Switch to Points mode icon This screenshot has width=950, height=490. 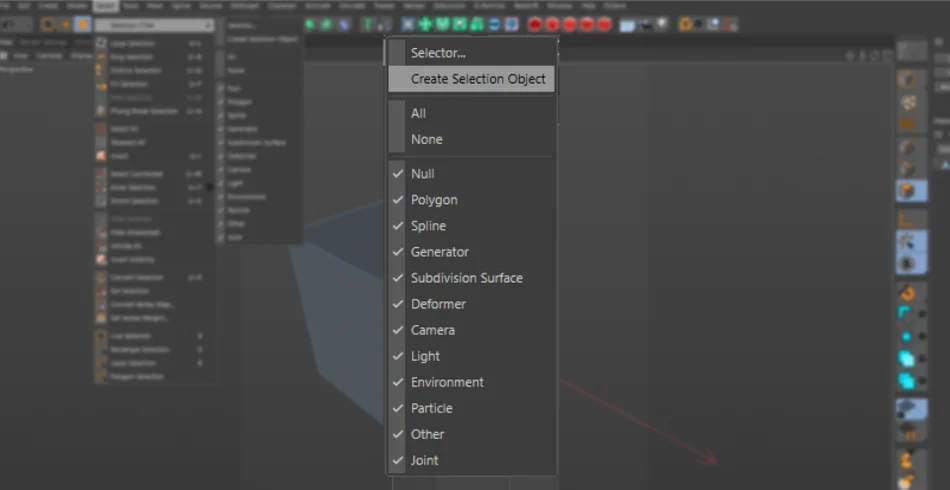(x=907, y=148)
